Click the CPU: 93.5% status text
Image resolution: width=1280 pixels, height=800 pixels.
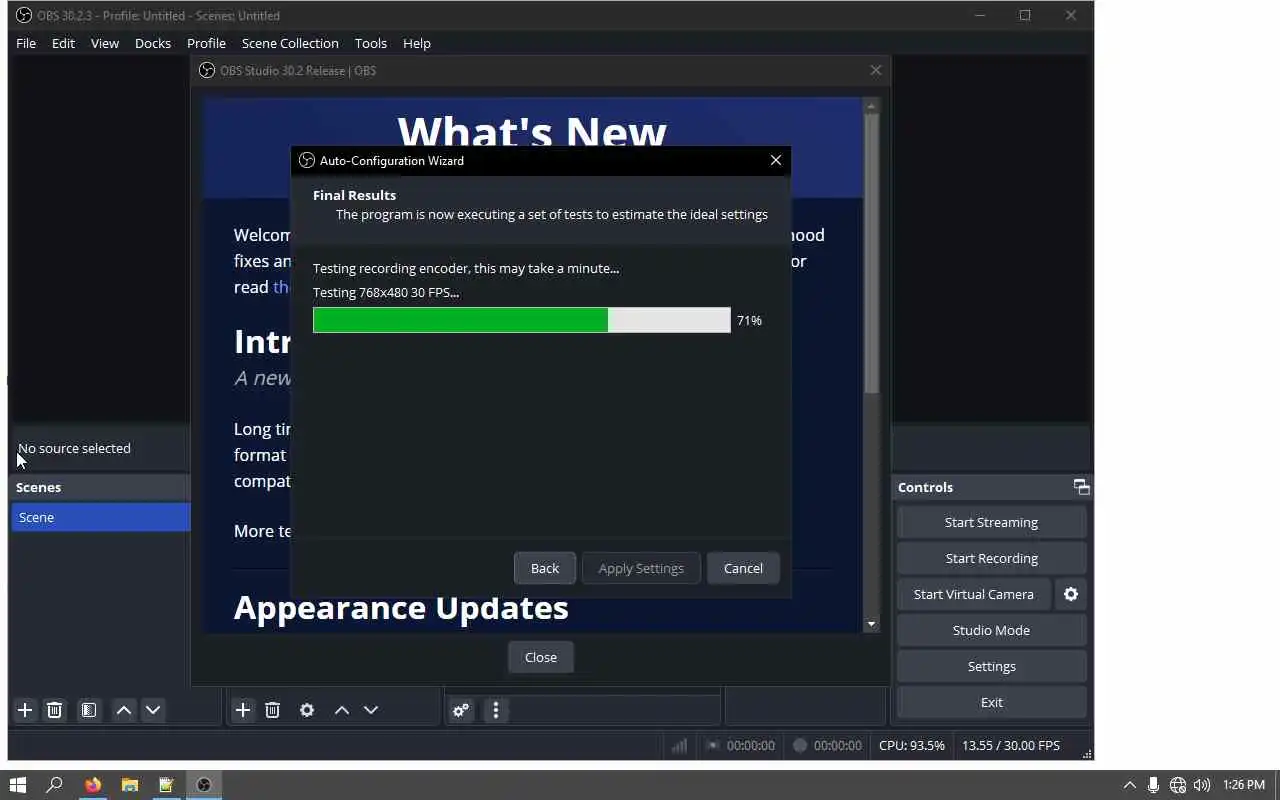(x=911, y=745)
